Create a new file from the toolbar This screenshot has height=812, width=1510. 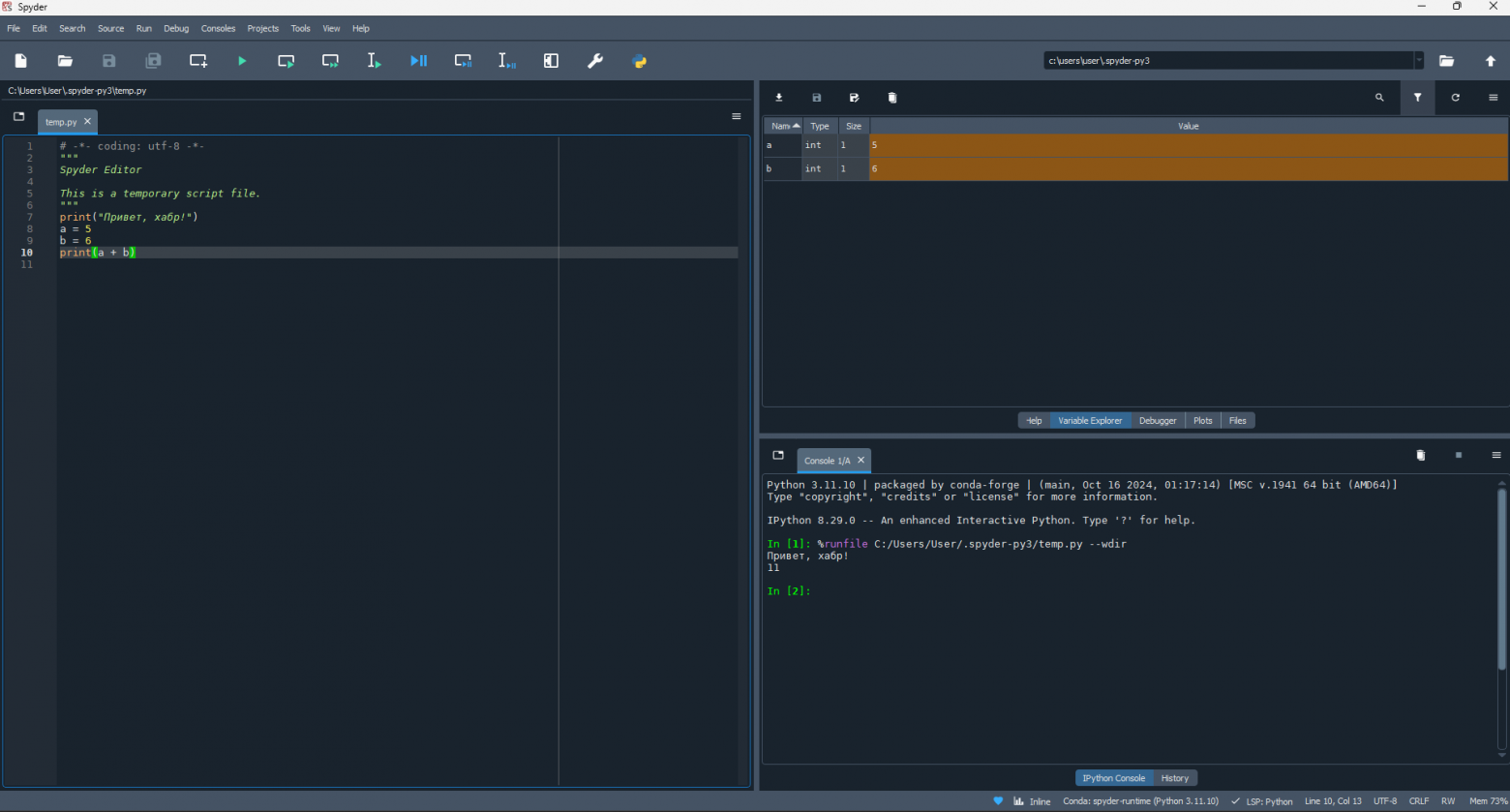coord(21,61)
